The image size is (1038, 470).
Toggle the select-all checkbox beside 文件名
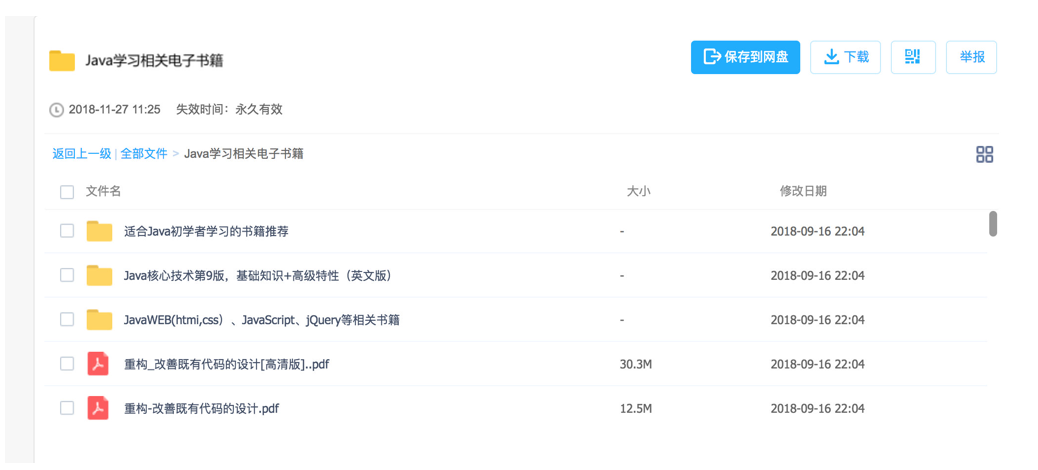[67, 192]
